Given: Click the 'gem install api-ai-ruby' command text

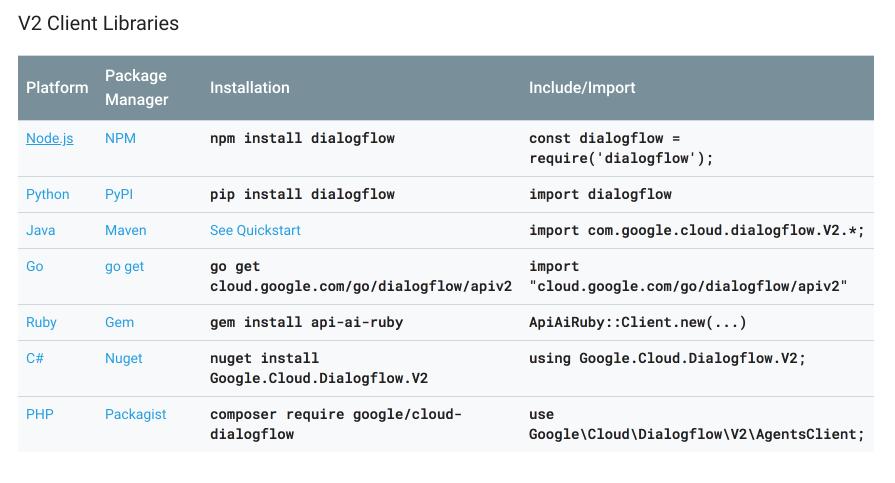Looking at the screenshot, I should coord(307,322).
